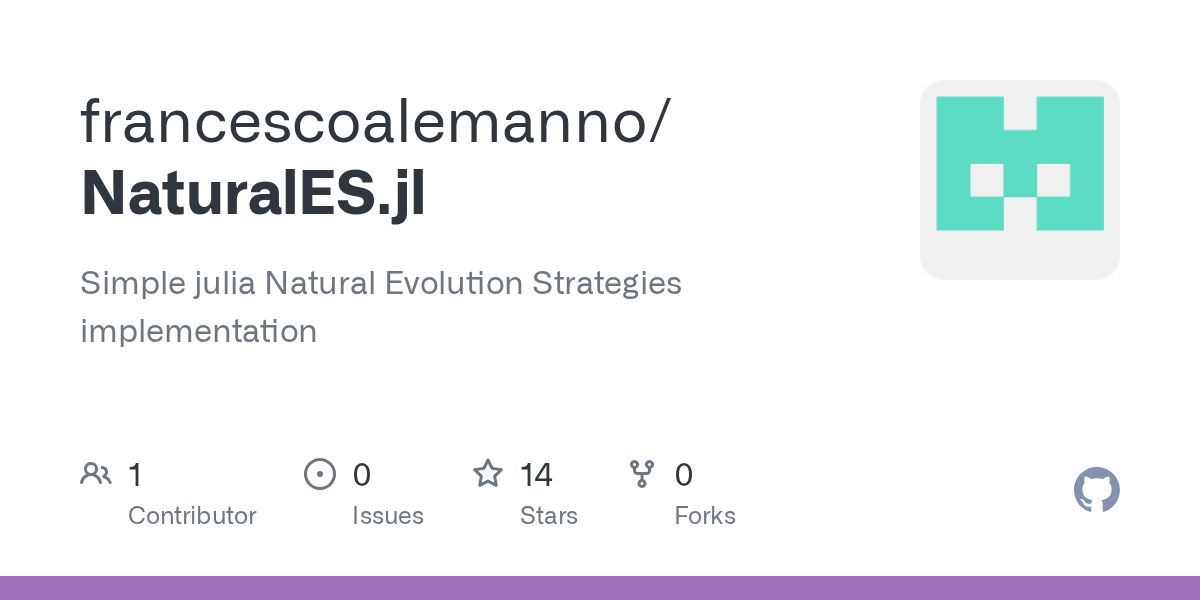Open the teal identicon avatar image
The width and height of the screenshot is (1200, 600).
pyautogui.click(x=1019, y=179)
